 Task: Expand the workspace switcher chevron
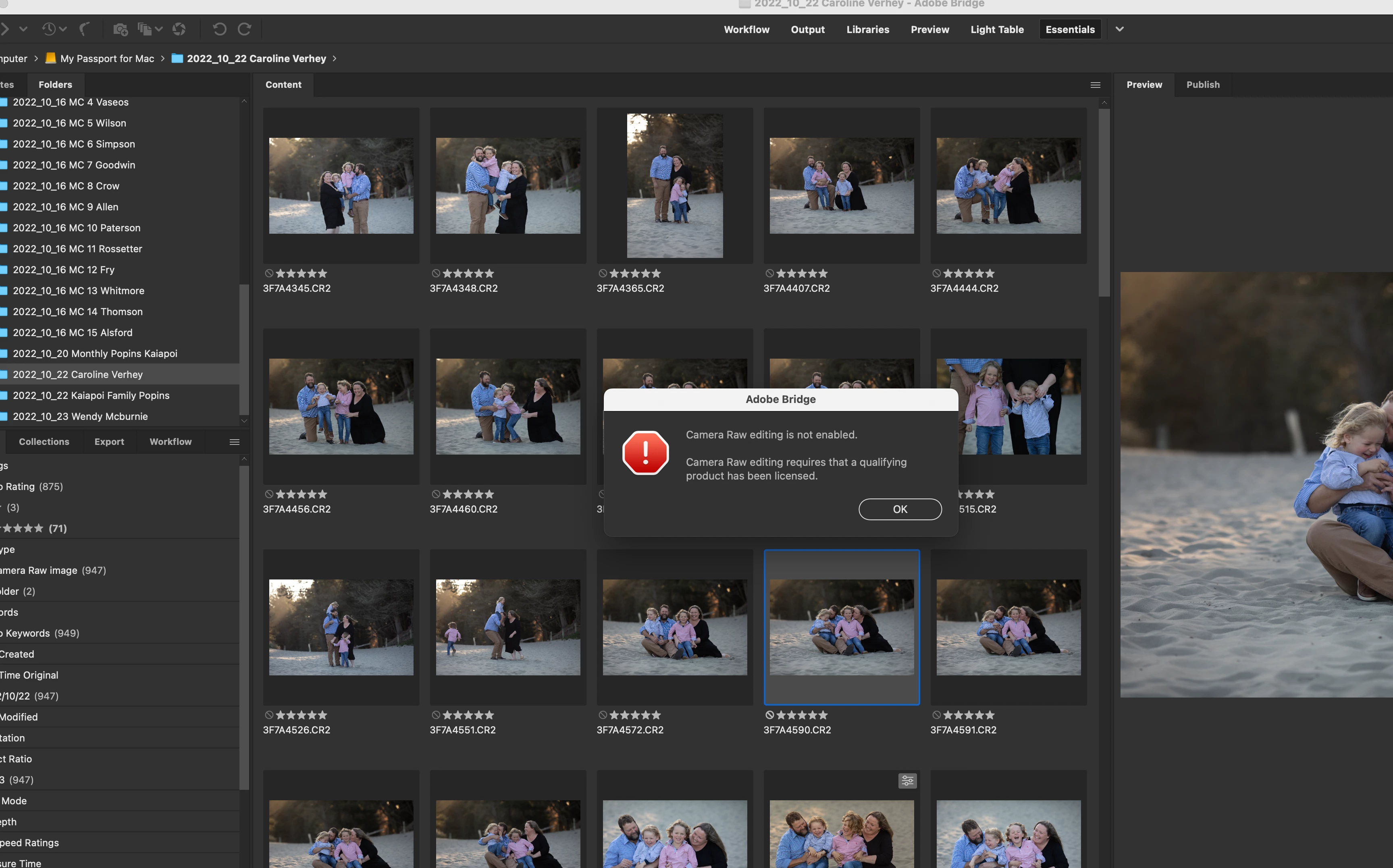(x=1120, y=29)
